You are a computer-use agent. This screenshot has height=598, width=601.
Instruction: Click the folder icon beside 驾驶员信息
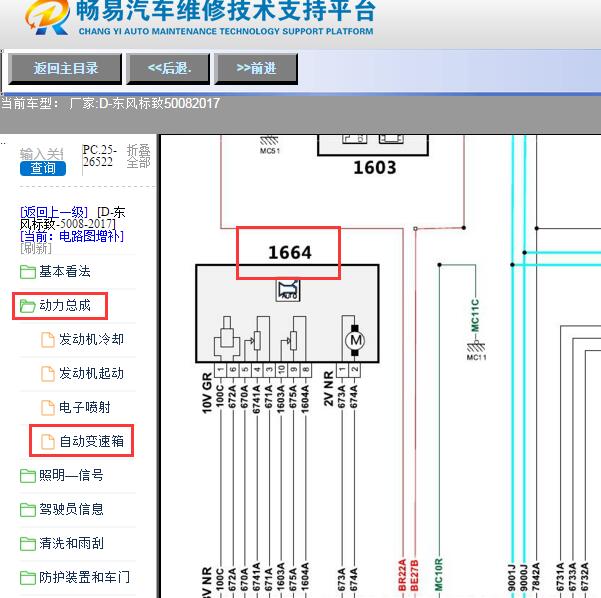pos(28,509)
